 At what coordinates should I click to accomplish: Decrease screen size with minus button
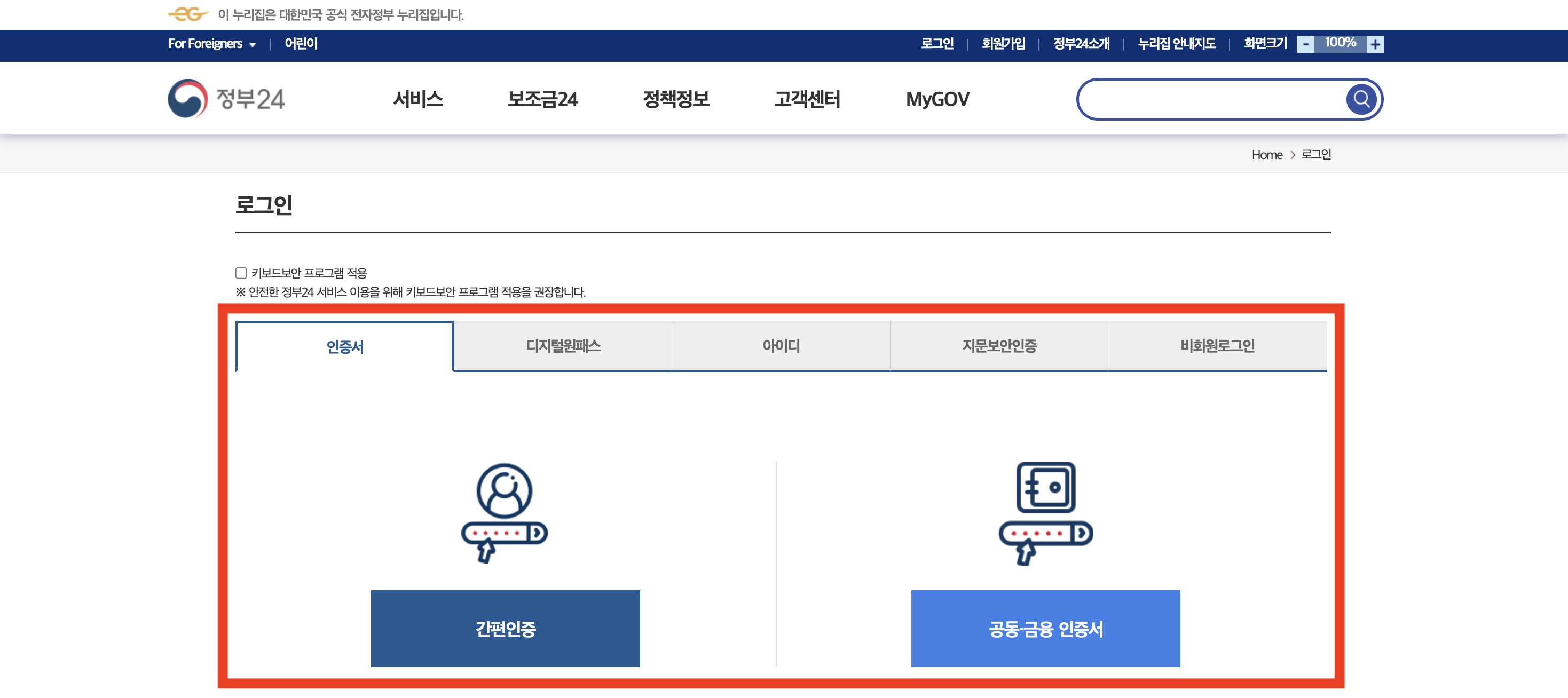(x=1306, y=44)
